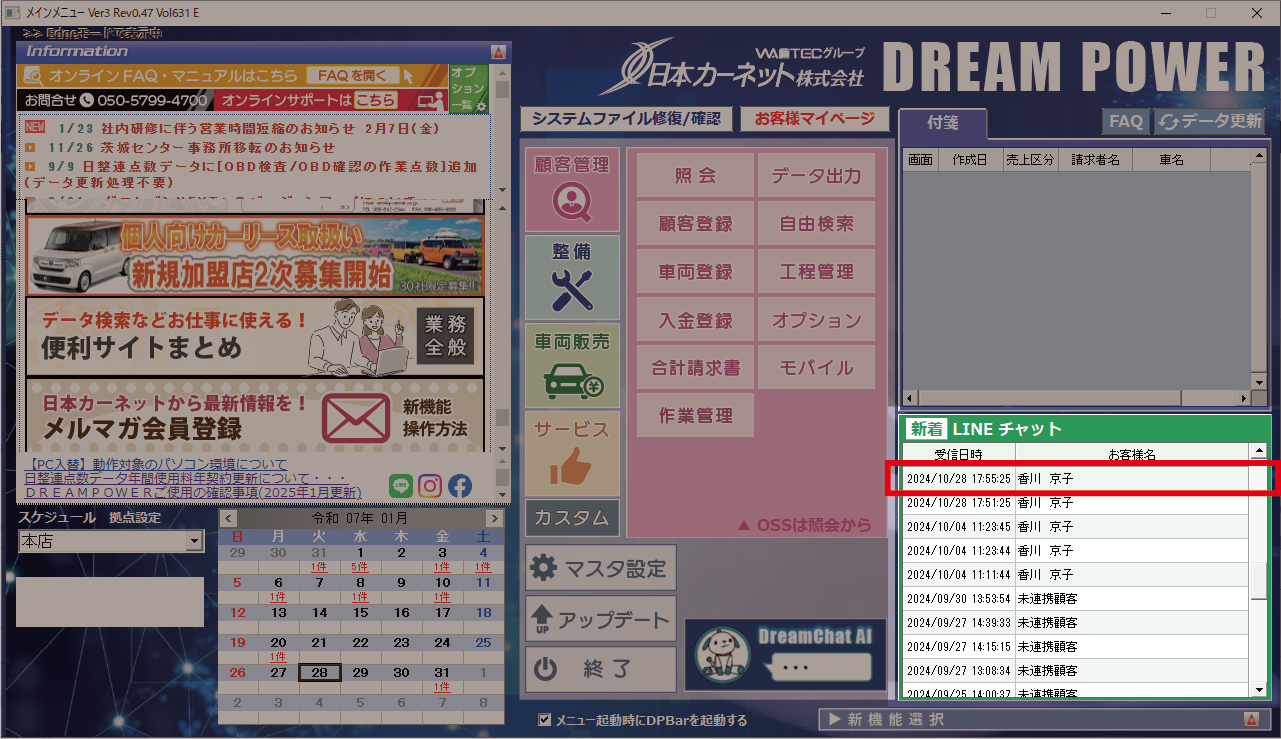Go to previous month in the calendar
The height and width of the screenshot is (739, 1281).
(x=229, y=518)
